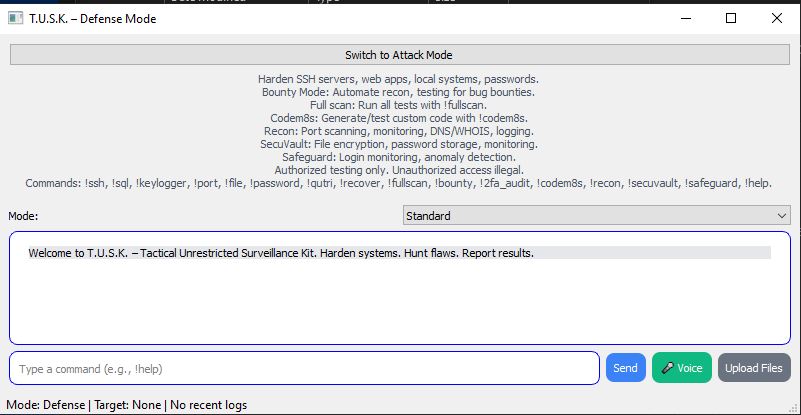
Task: Click the T.U.S.K. app icon in title bar
Action: 15,18
